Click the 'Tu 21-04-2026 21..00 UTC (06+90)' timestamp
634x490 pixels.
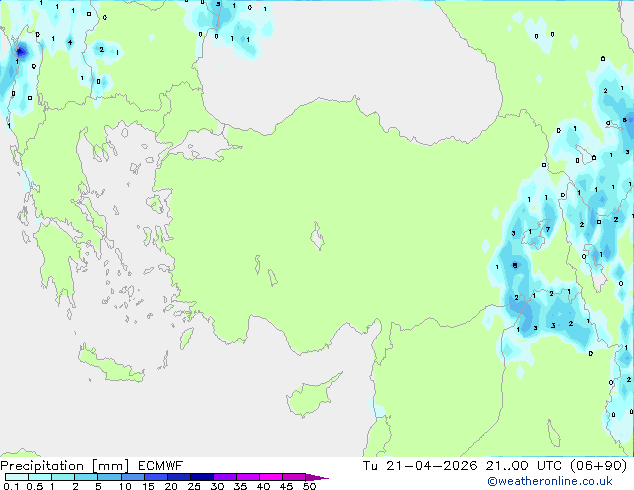495,466
